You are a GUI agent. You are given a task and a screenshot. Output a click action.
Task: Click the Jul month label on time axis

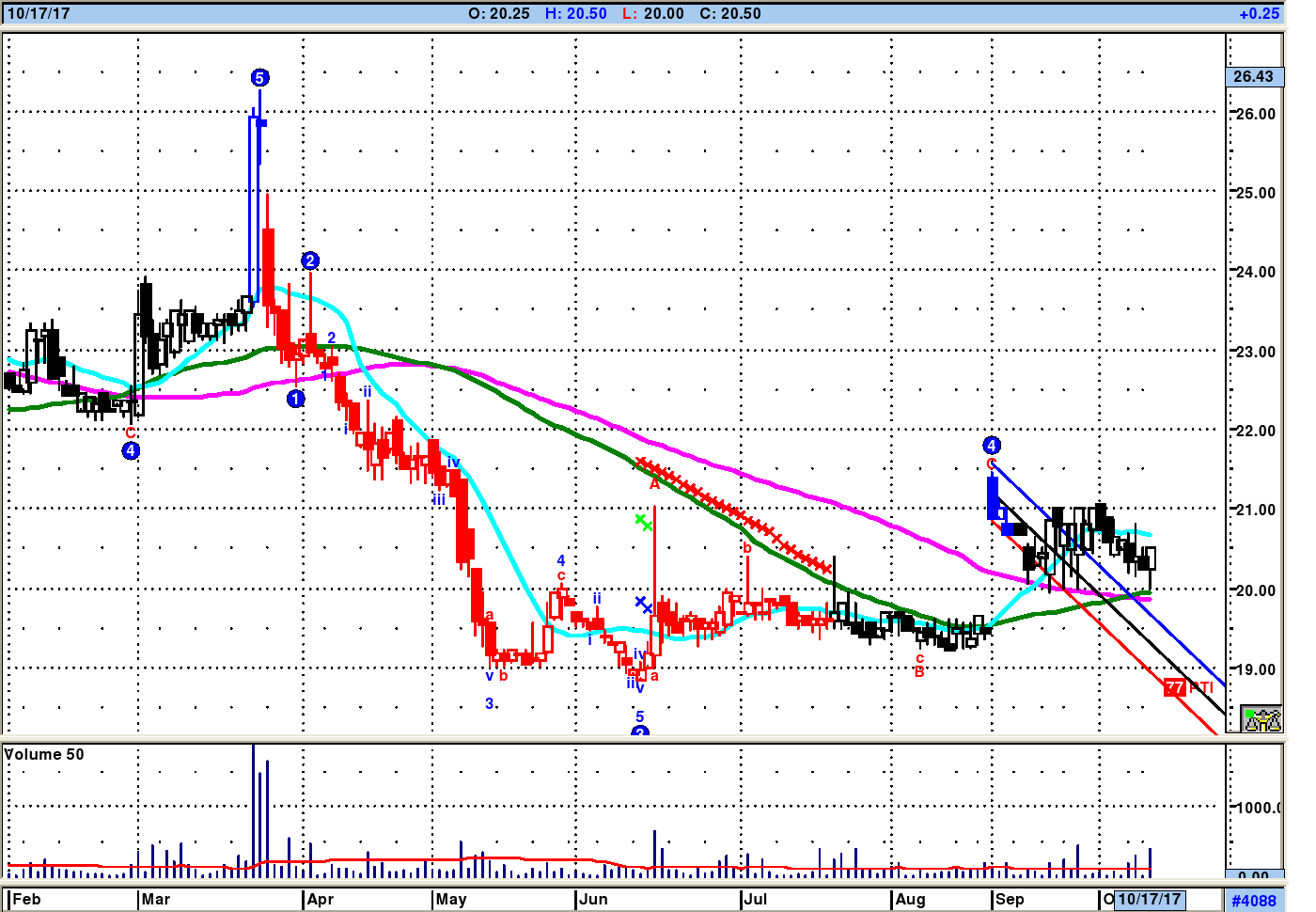tap(755, 899)
